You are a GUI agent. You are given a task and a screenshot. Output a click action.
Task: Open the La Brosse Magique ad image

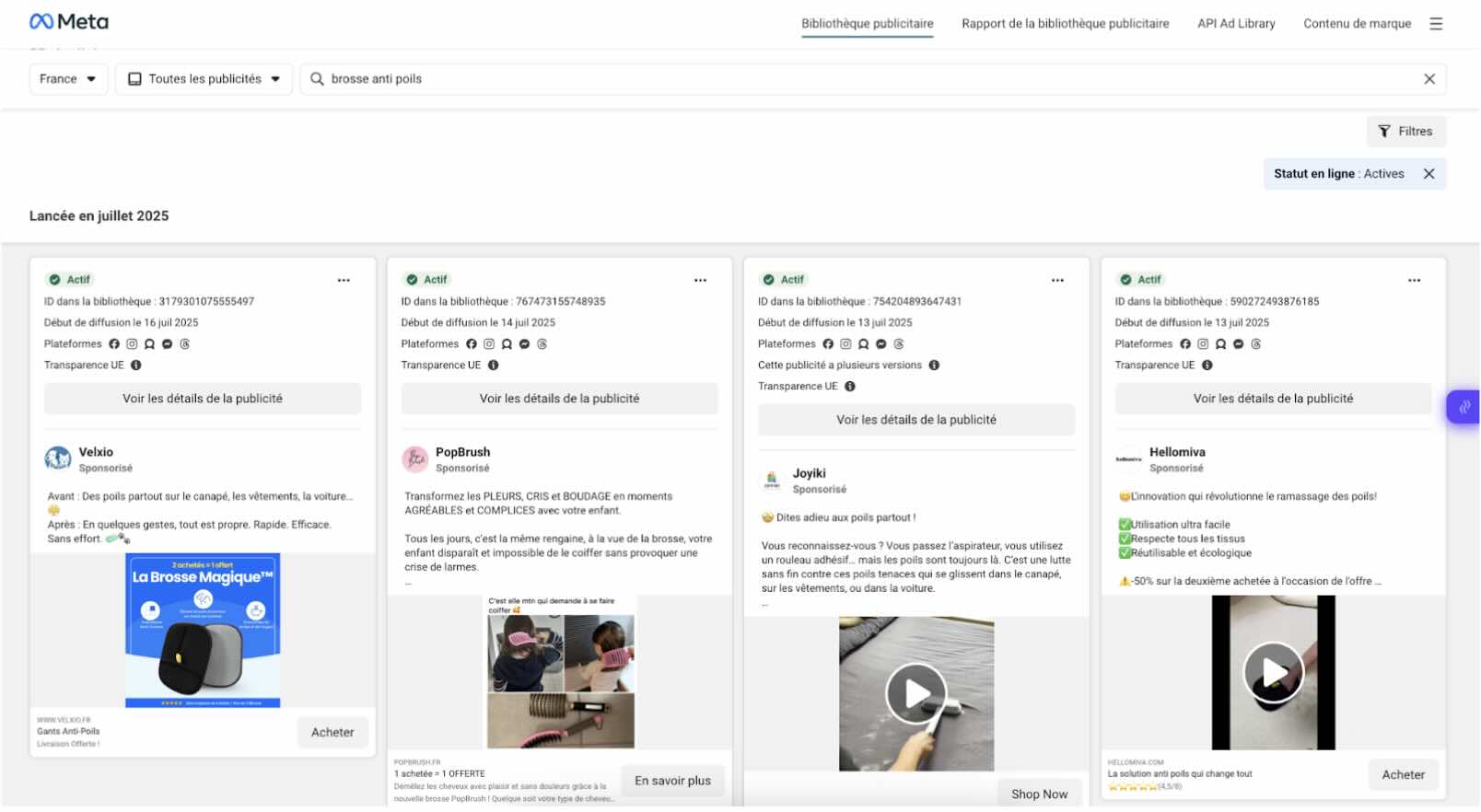[x=203, y=631]
